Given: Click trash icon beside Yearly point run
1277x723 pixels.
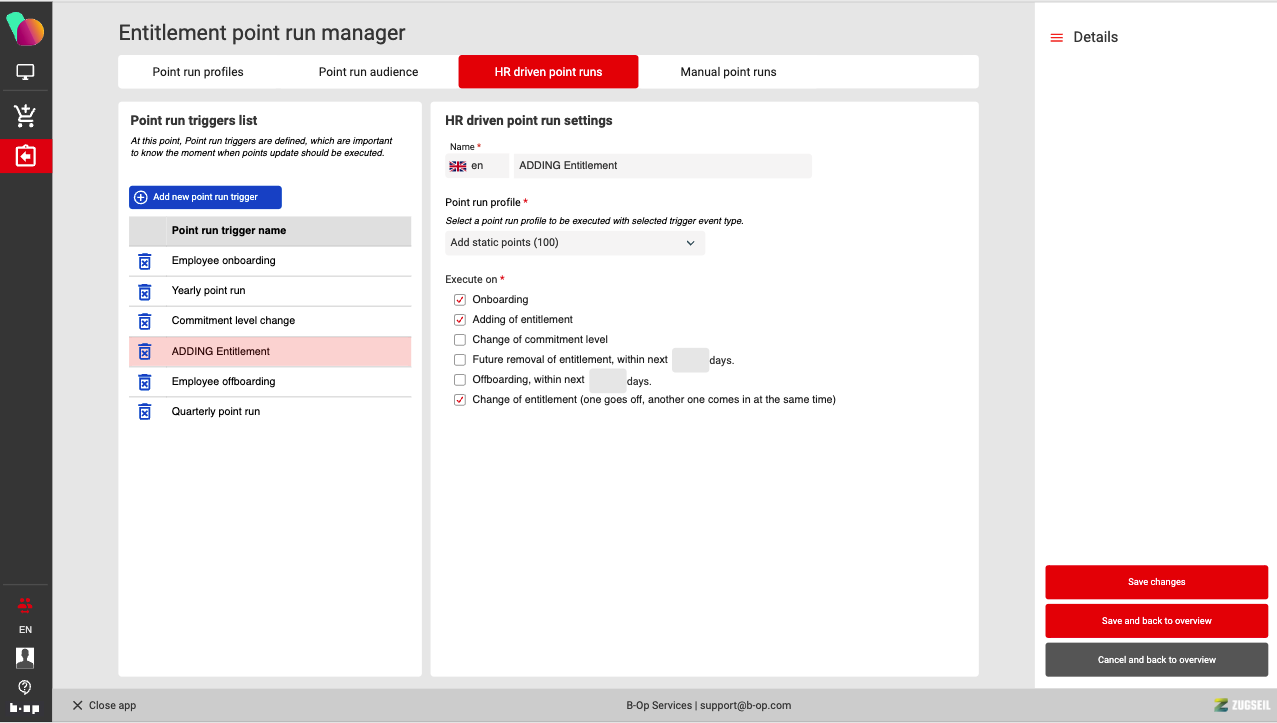Looking at the screenshot, I should [x=144, y=291].
